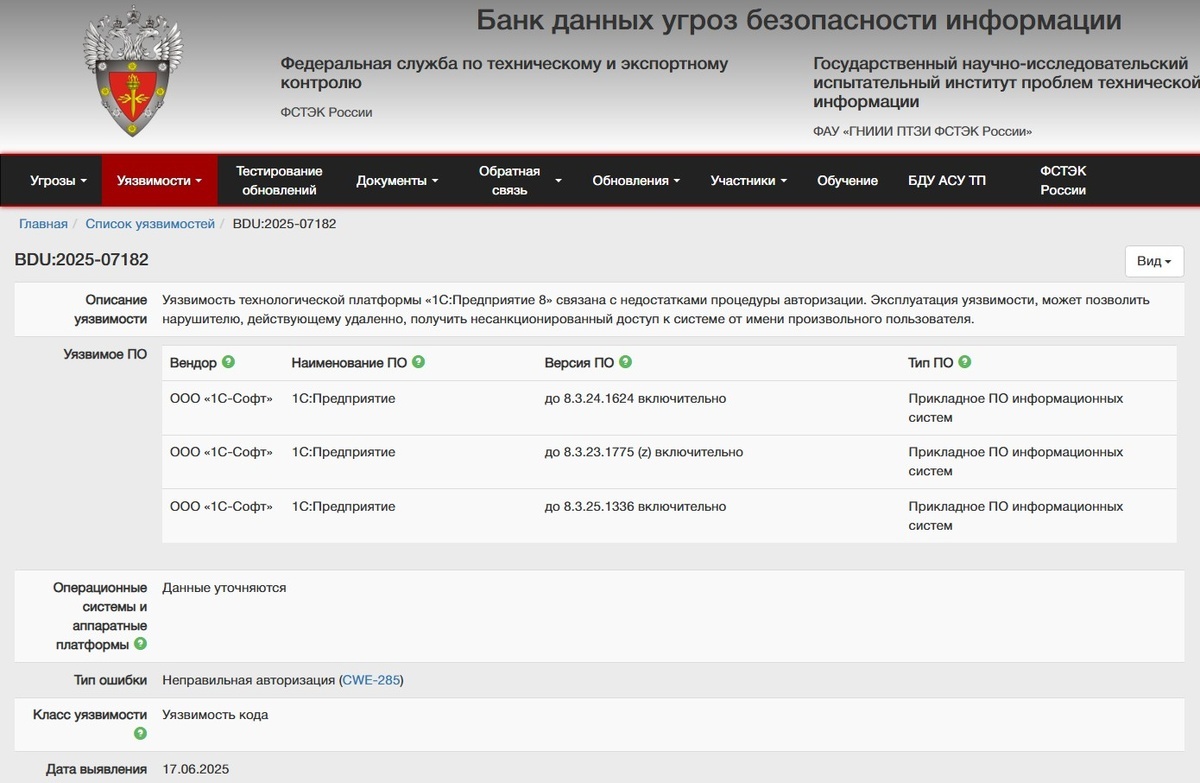Viewport: 1200px width, 783px height.
Task: Open the Вид dropdown button
Action: (x=1154, y=261)
